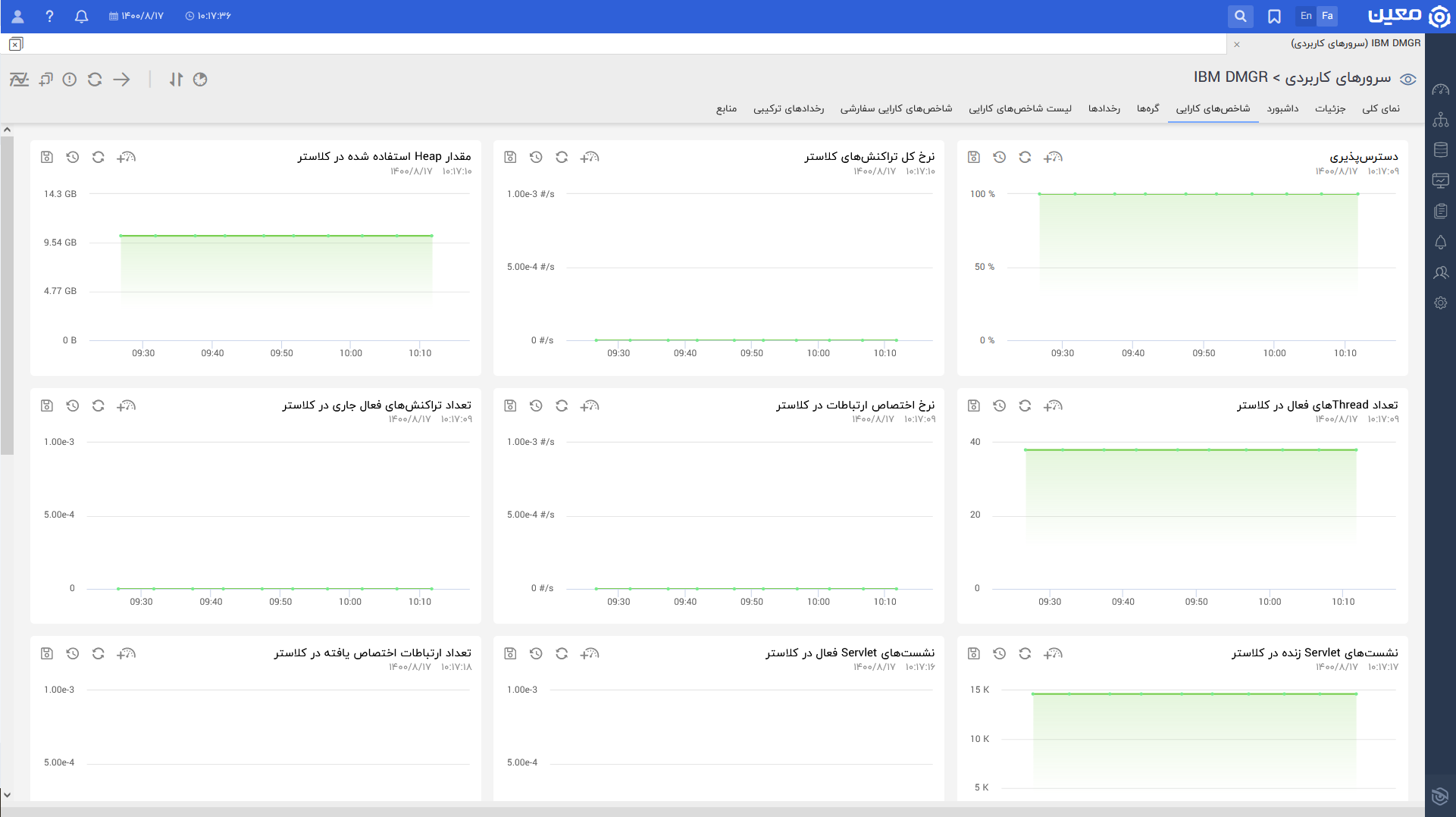Open the time range pie icon

(200, 80)
